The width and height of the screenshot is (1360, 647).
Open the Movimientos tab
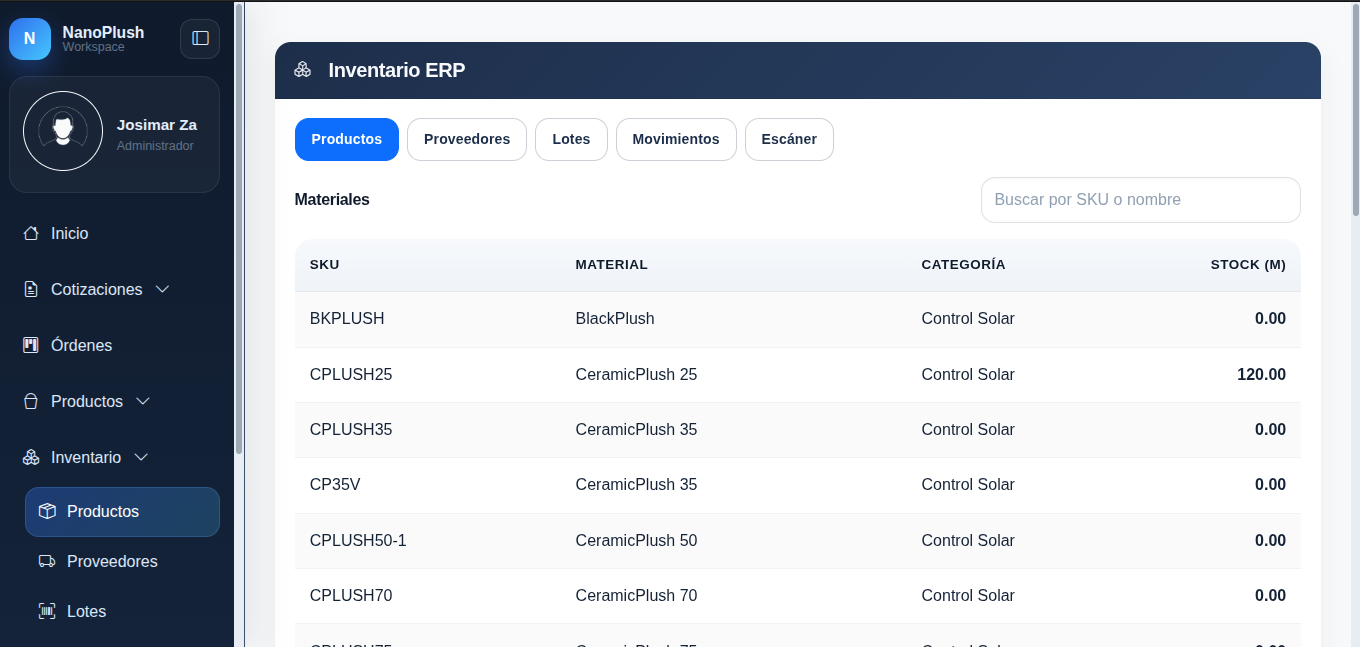(676, 139)
